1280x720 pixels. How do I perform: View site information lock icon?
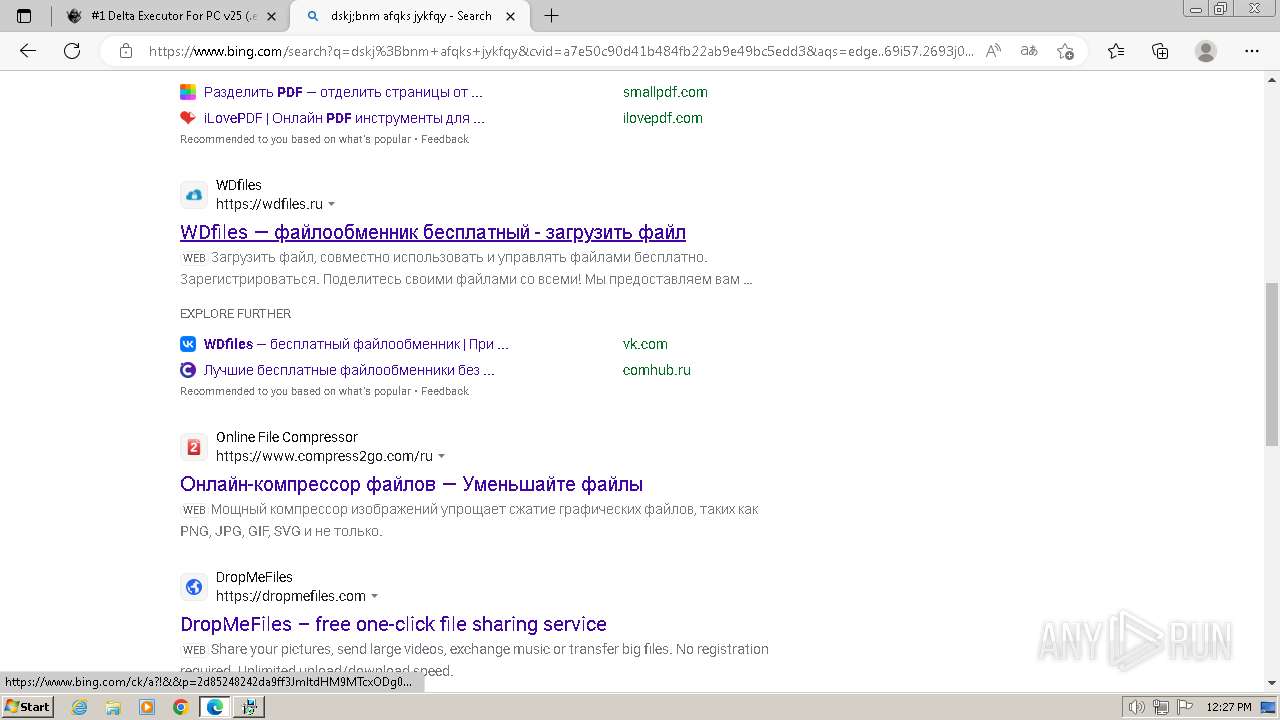click(x=126, y=51)
